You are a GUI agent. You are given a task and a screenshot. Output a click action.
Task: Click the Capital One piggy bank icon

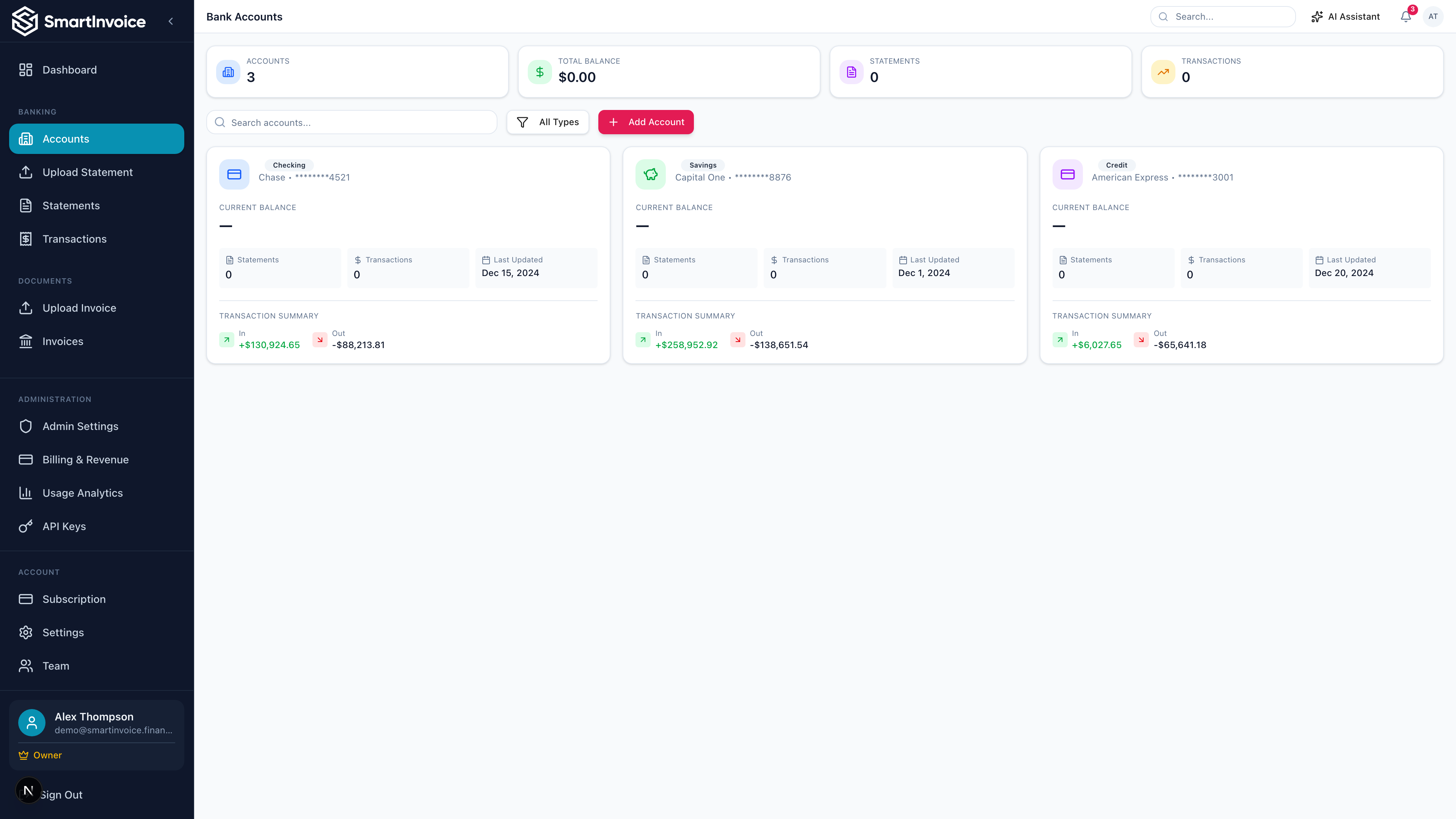pyautogui.click(x=651, y=174)
